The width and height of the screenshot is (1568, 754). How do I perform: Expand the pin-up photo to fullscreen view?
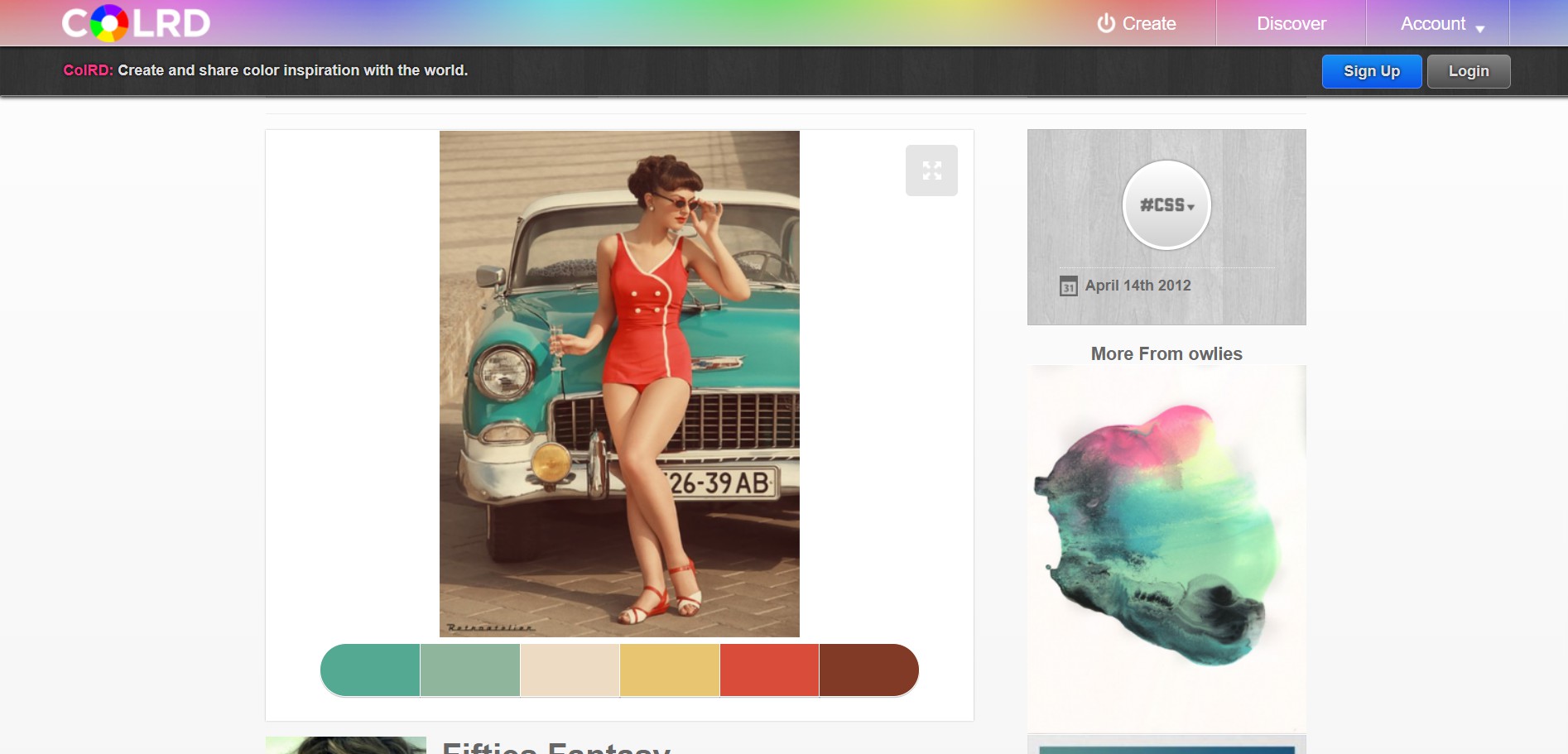tap(932, 170)
